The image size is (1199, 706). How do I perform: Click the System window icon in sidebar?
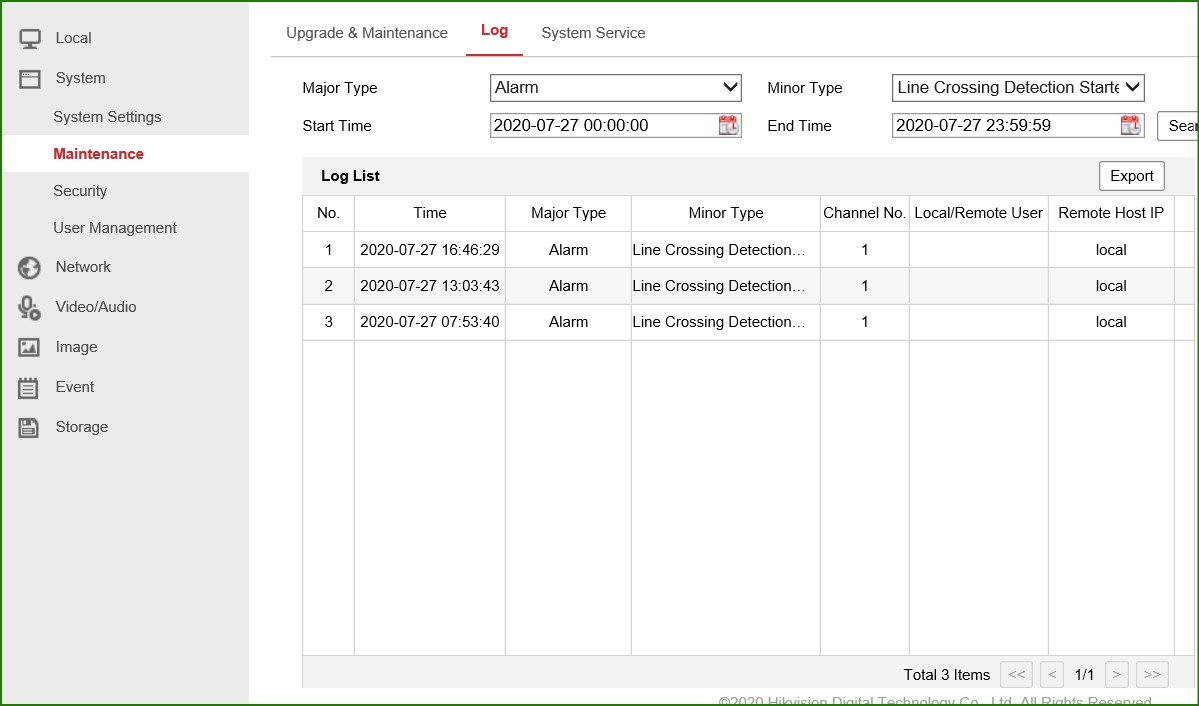coord(30,79)
